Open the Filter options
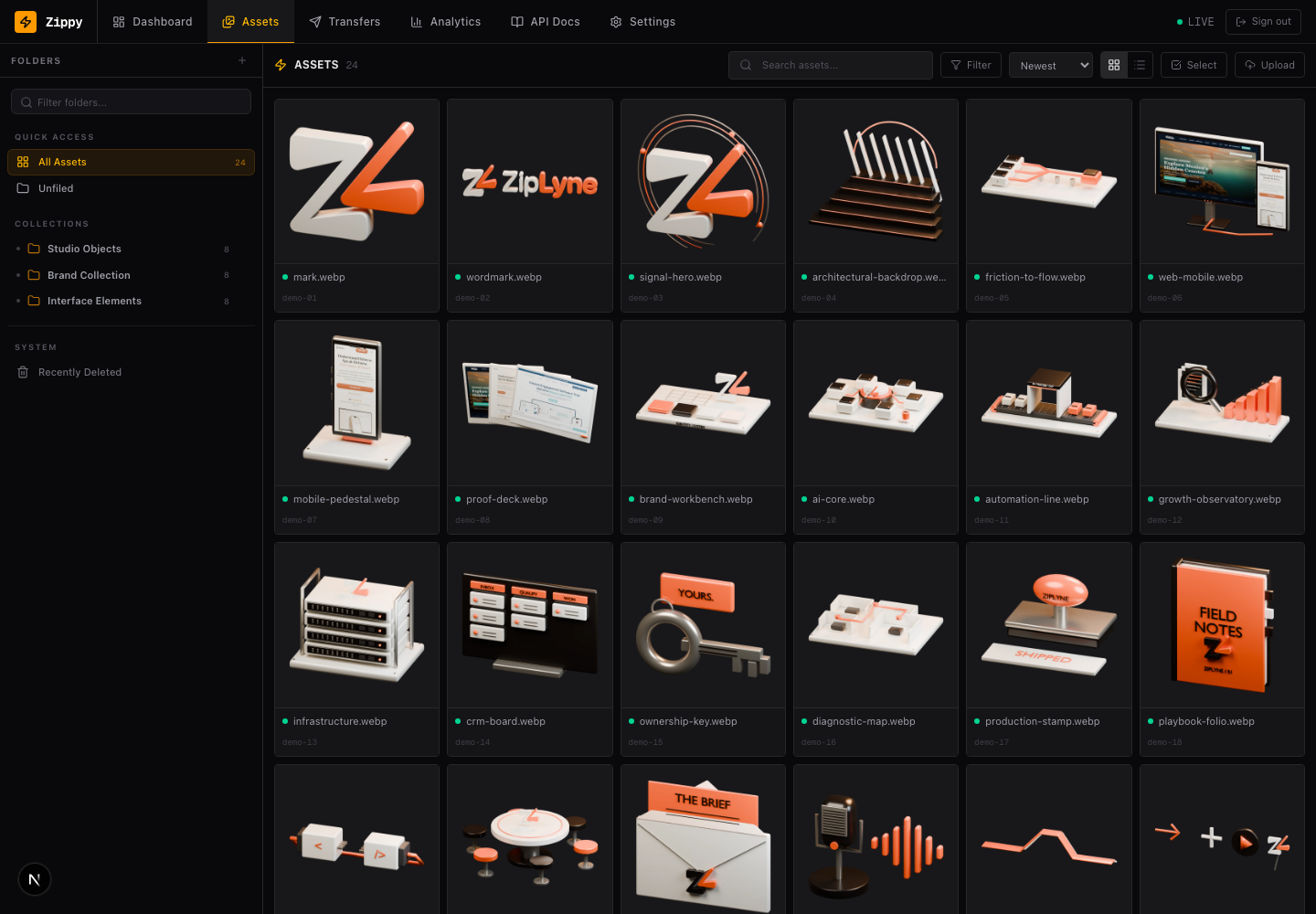The height and width of the screenshot is (914, 1316). (971, 65)
